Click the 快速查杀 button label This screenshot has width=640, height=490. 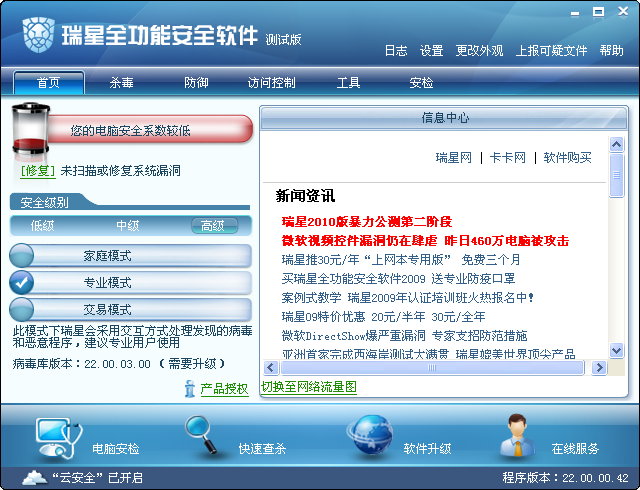tap(262, 449)
